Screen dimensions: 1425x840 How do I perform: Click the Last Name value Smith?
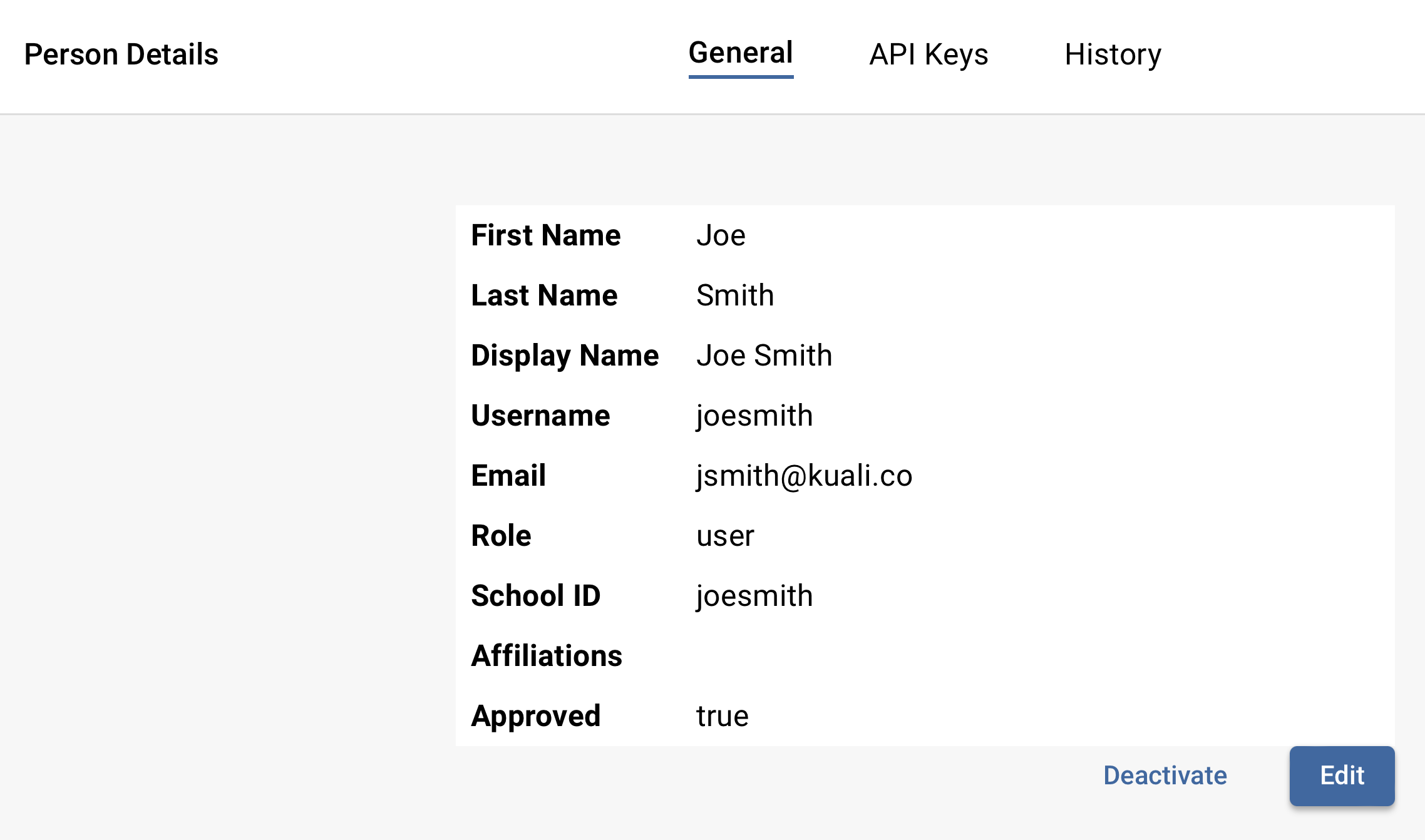click(735, 295)
